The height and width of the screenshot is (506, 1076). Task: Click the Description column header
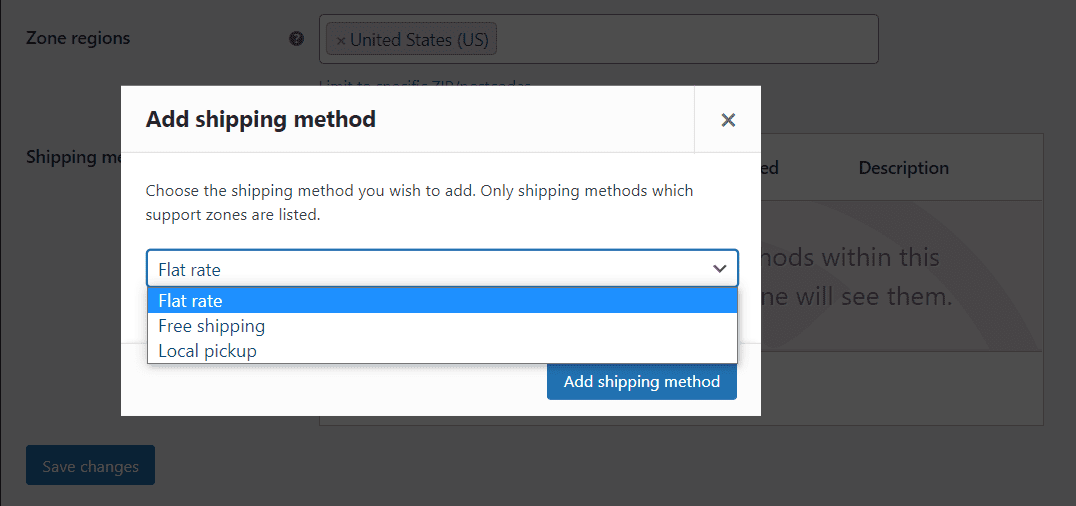click(x=903, y=168)
